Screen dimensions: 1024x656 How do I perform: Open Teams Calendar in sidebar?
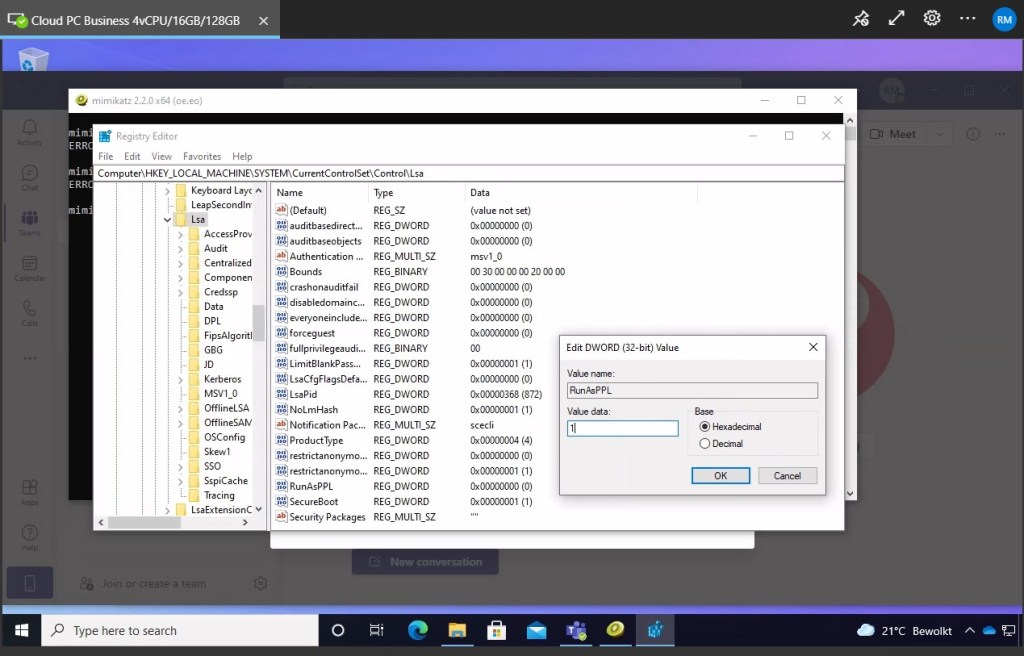click(x=29, y=269)
